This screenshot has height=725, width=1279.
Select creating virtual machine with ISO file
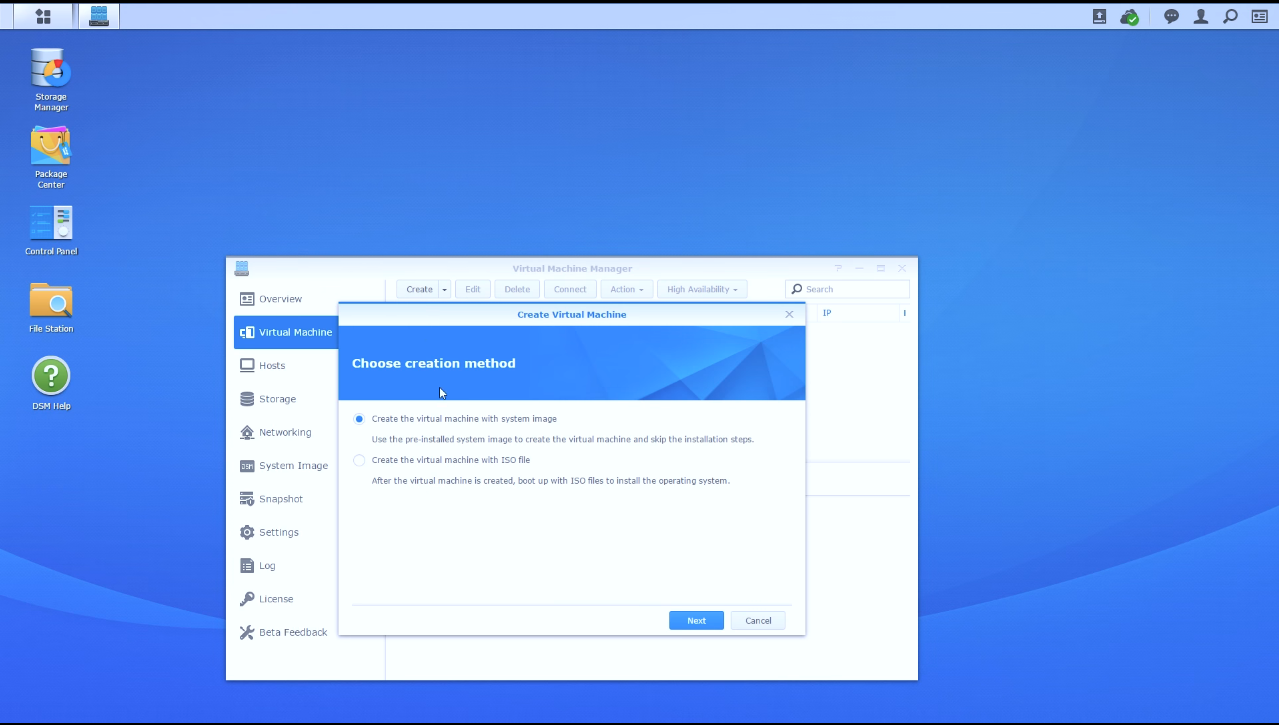pos(359,460)
